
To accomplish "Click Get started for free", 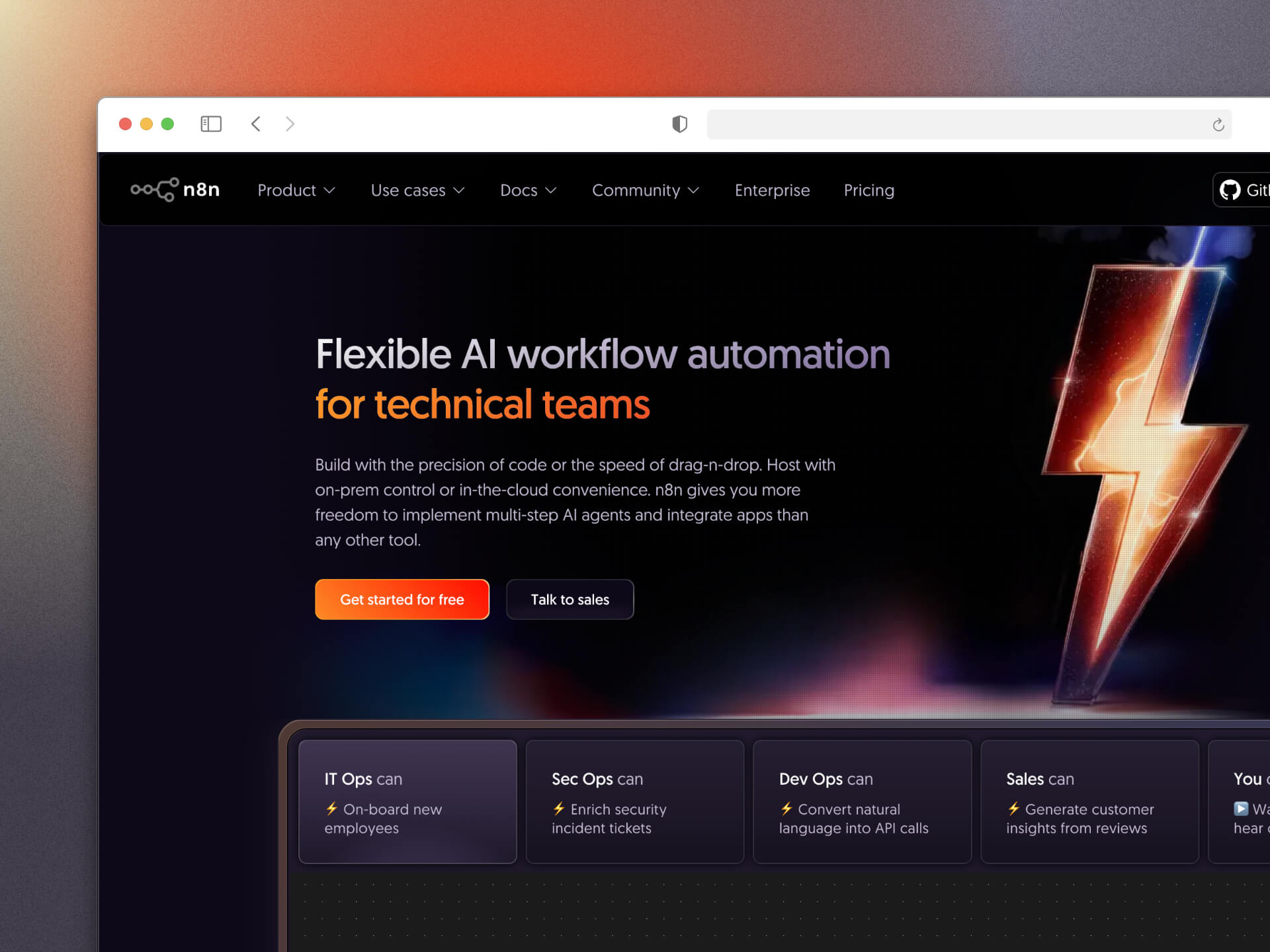I will tap(402, 600).
